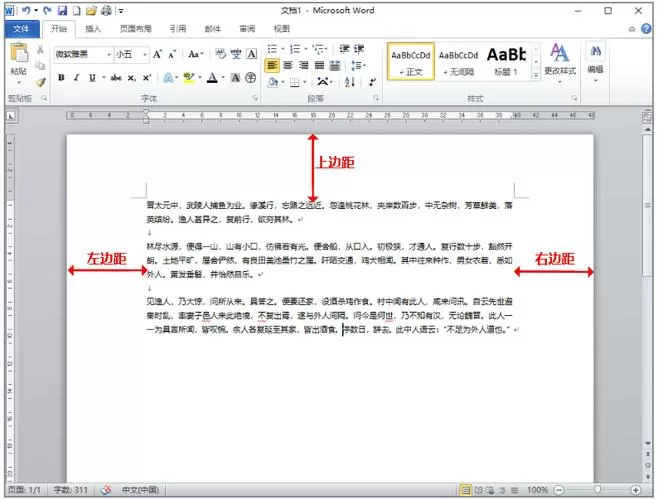Switch to the 引用 (References) tab
Viewport: 658px width, 500px height.
click(x=178, y=29)
